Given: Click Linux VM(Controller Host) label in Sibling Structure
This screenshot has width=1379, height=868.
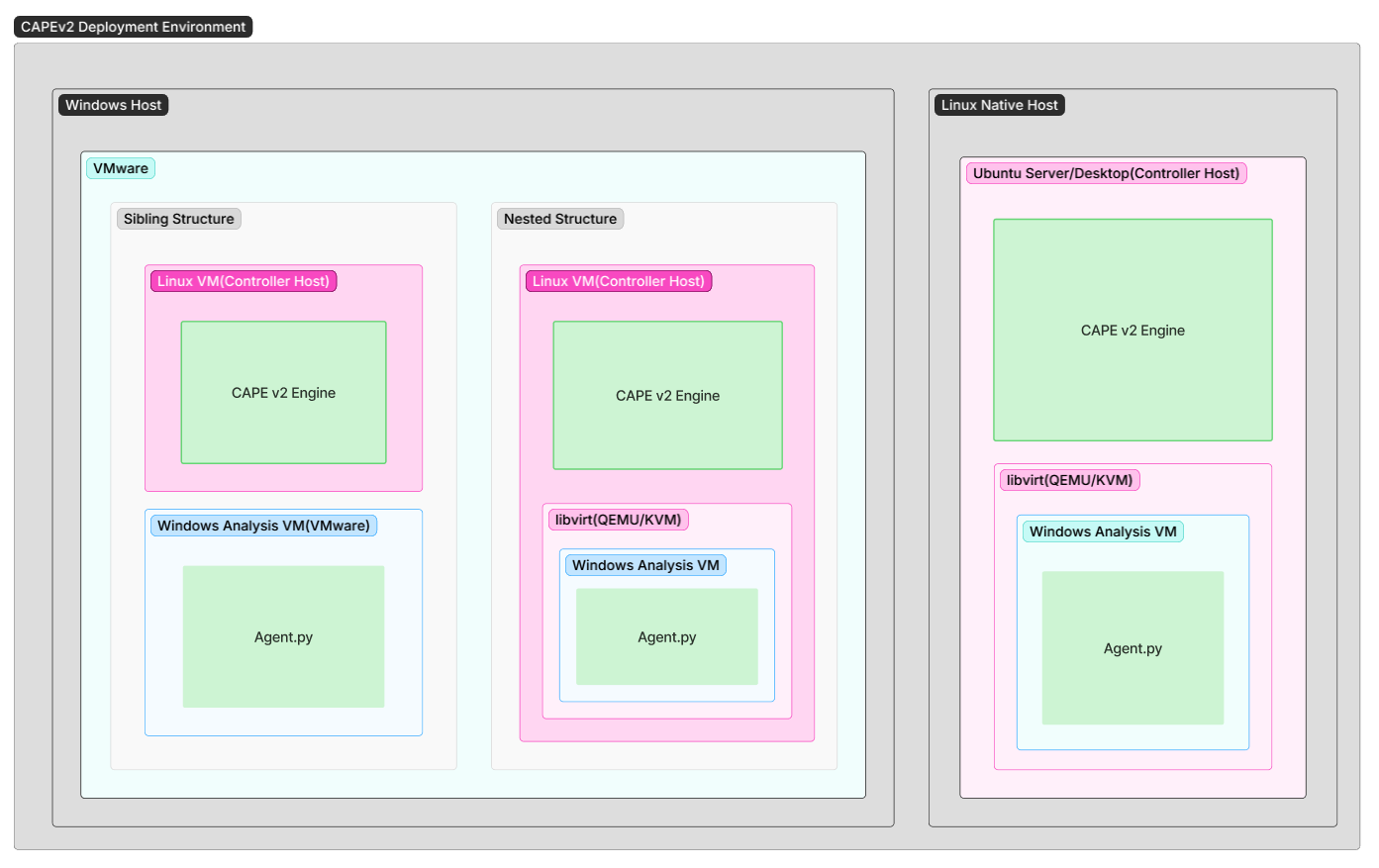Looking at the screenshot, I should point(243,281).
